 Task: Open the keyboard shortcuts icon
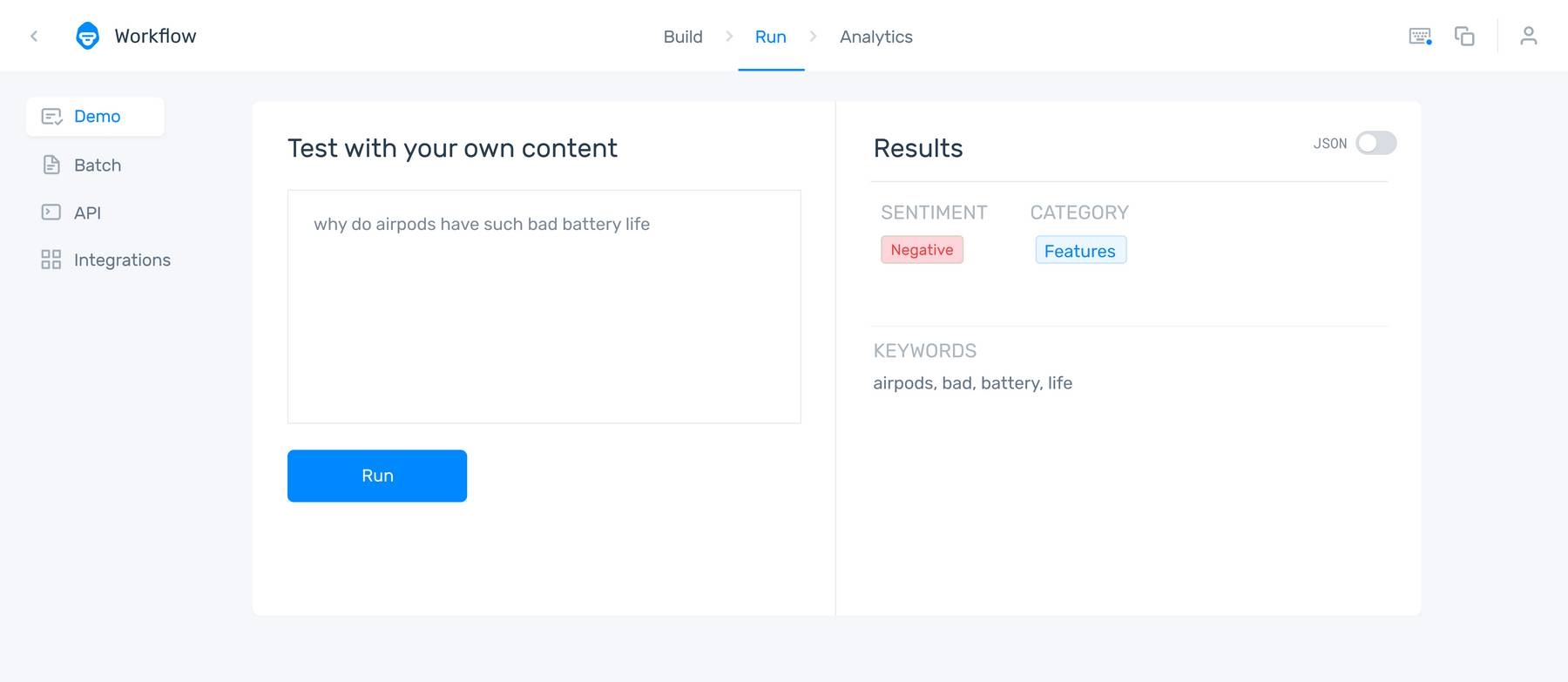click(x=1420, y=36)
